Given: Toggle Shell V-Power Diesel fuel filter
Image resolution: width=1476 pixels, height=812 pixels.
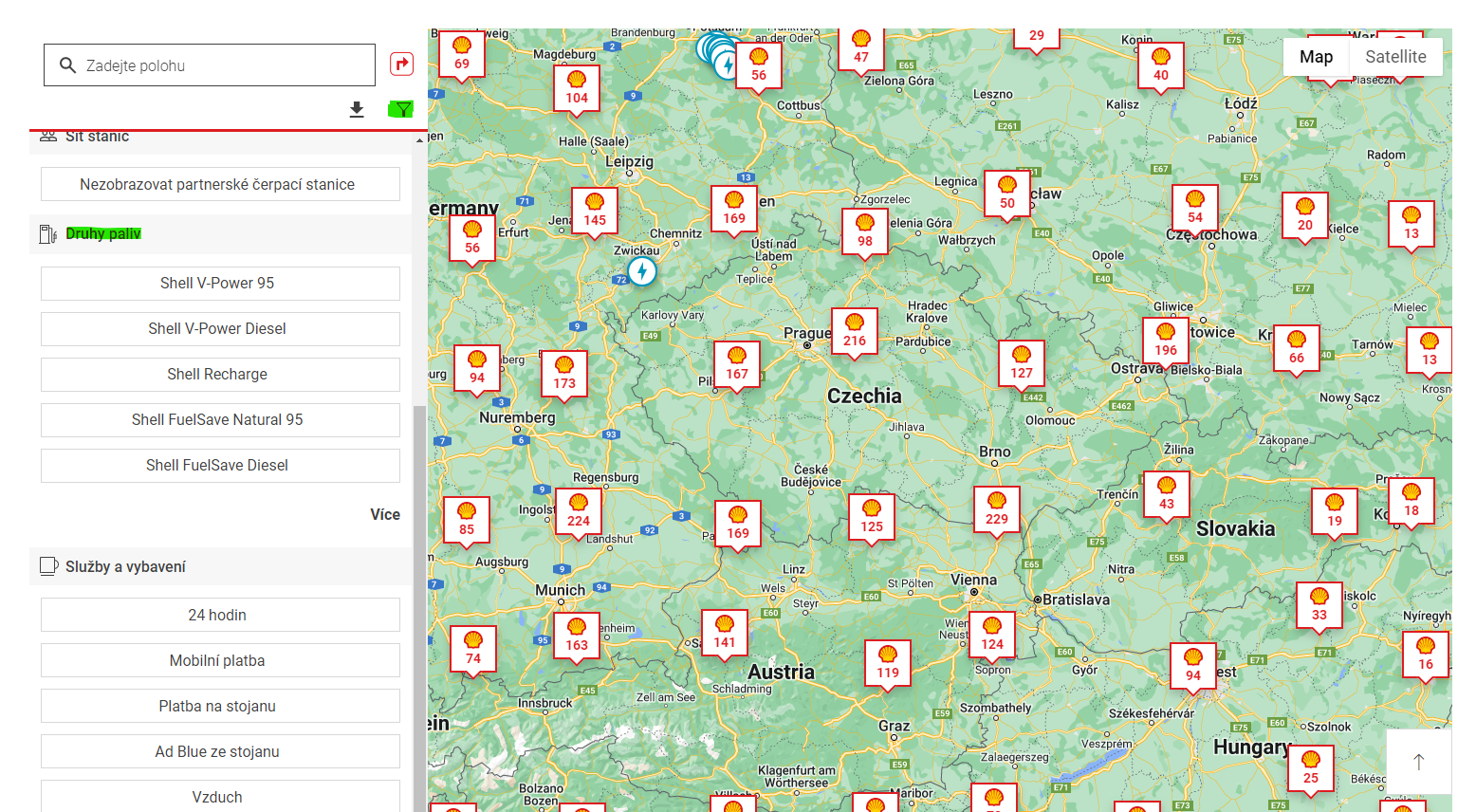Looking at the screenshot, I should coord(220,329).
